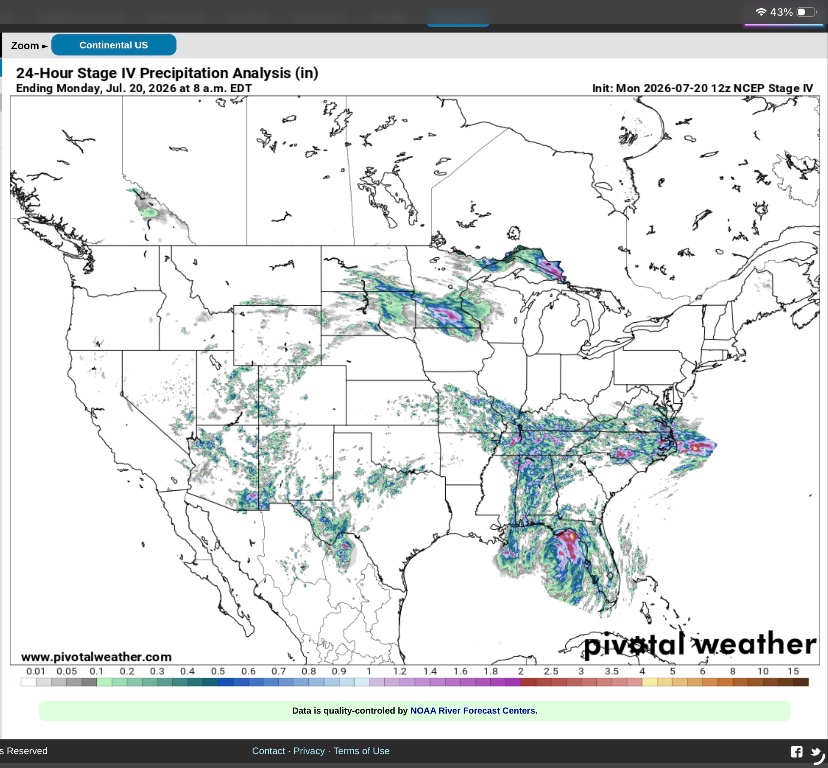Click the www.pivotalweather.com map label
828x768 pixels.
96,657
